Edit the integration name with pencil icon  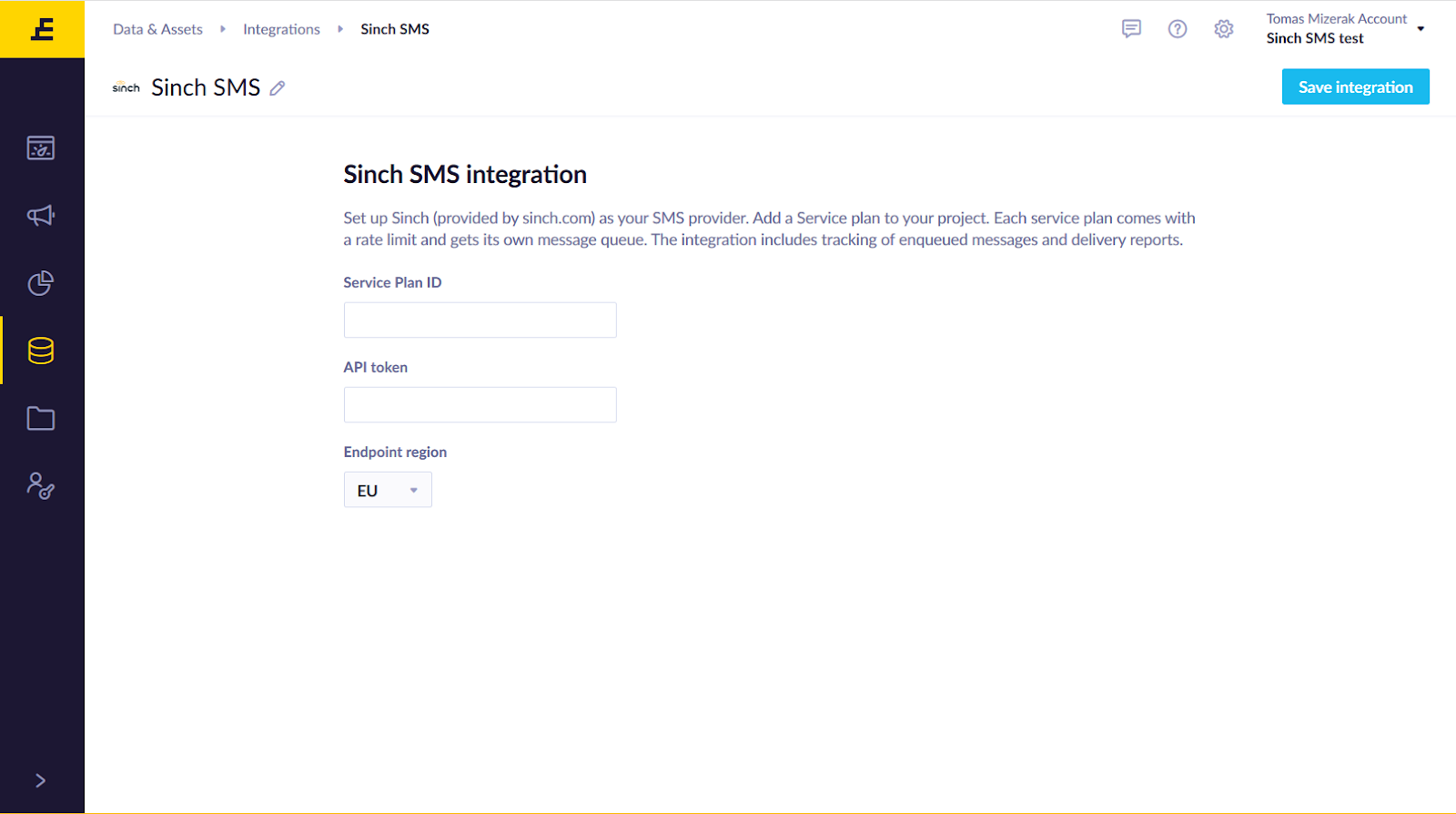[x=278, y=88]
